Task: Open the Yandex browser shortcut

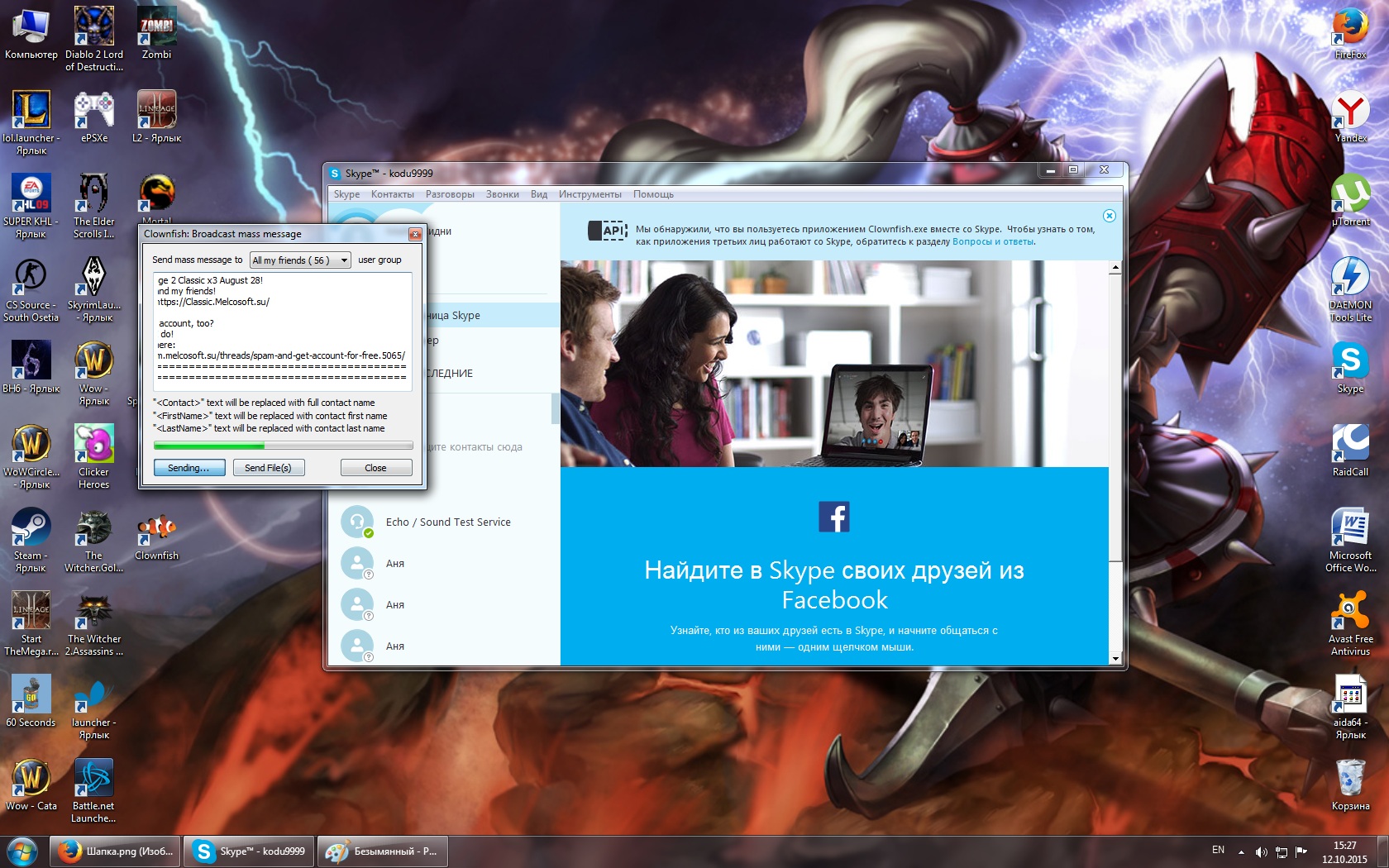Action: tap(1350, 116)
